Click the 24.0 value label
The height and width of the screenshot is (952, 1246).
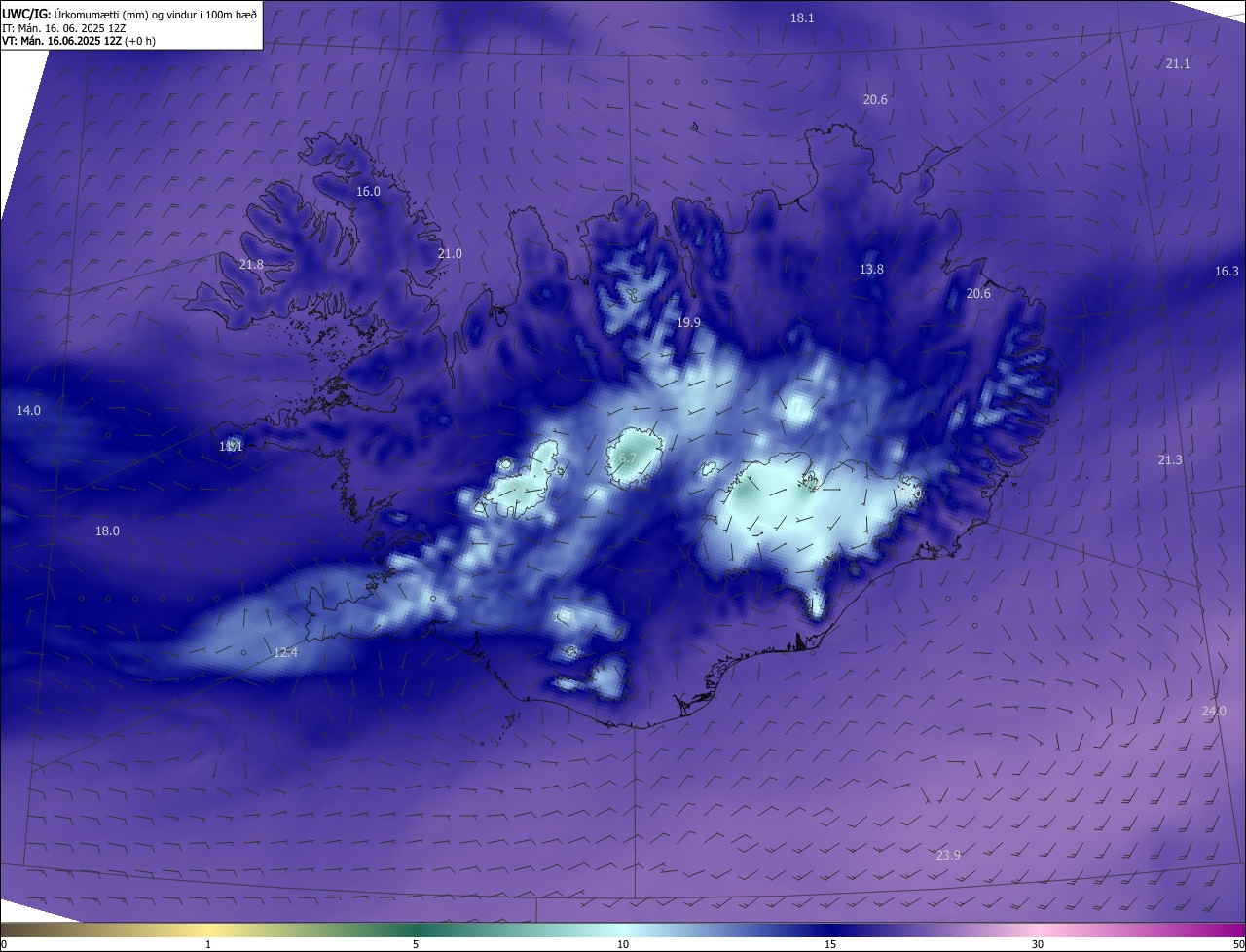(1214, 712)
